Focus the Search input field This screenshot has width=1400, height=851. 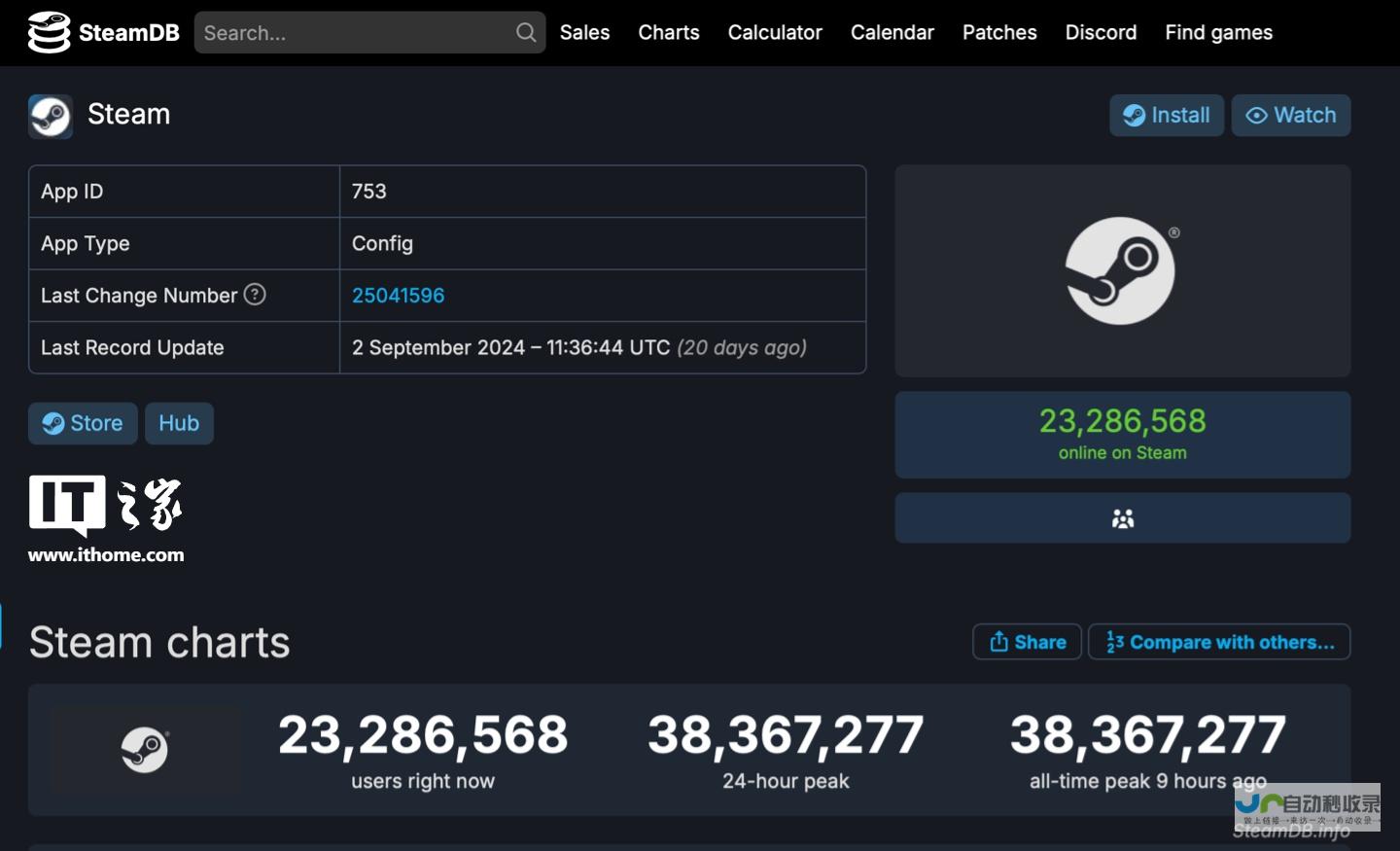[369, 33]
